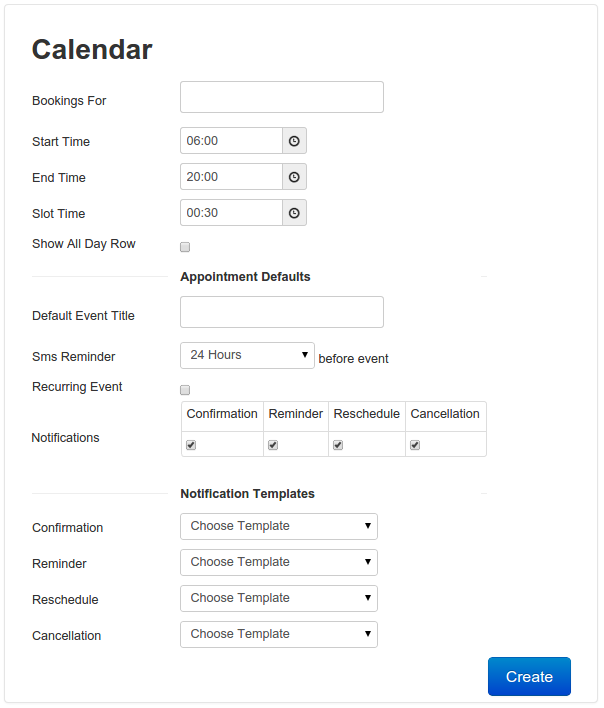Open the Start Time clock picker

coord(294,141)
